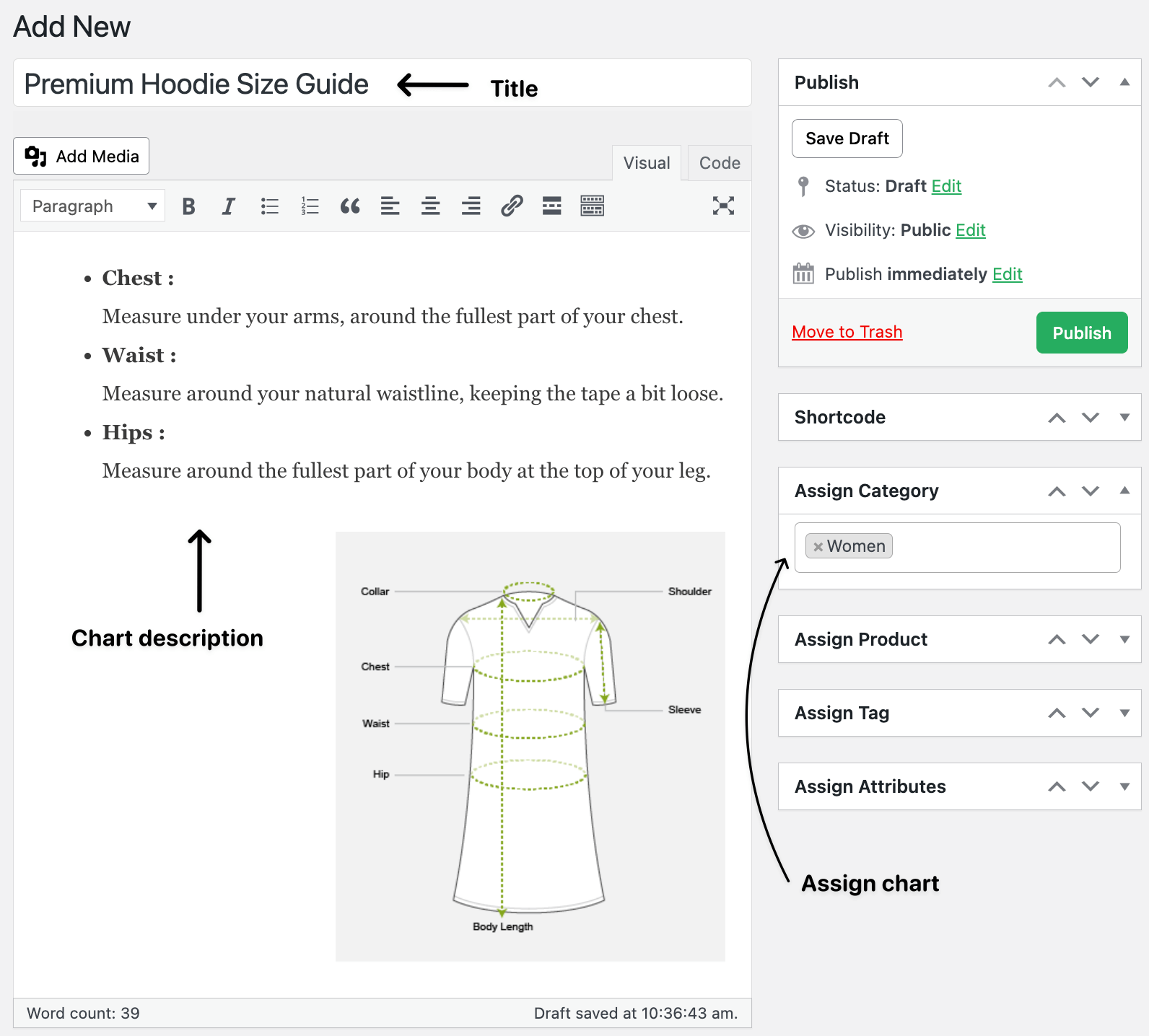1149x1036 pixels.
Task: Align text center
Action: coord(431,206)
